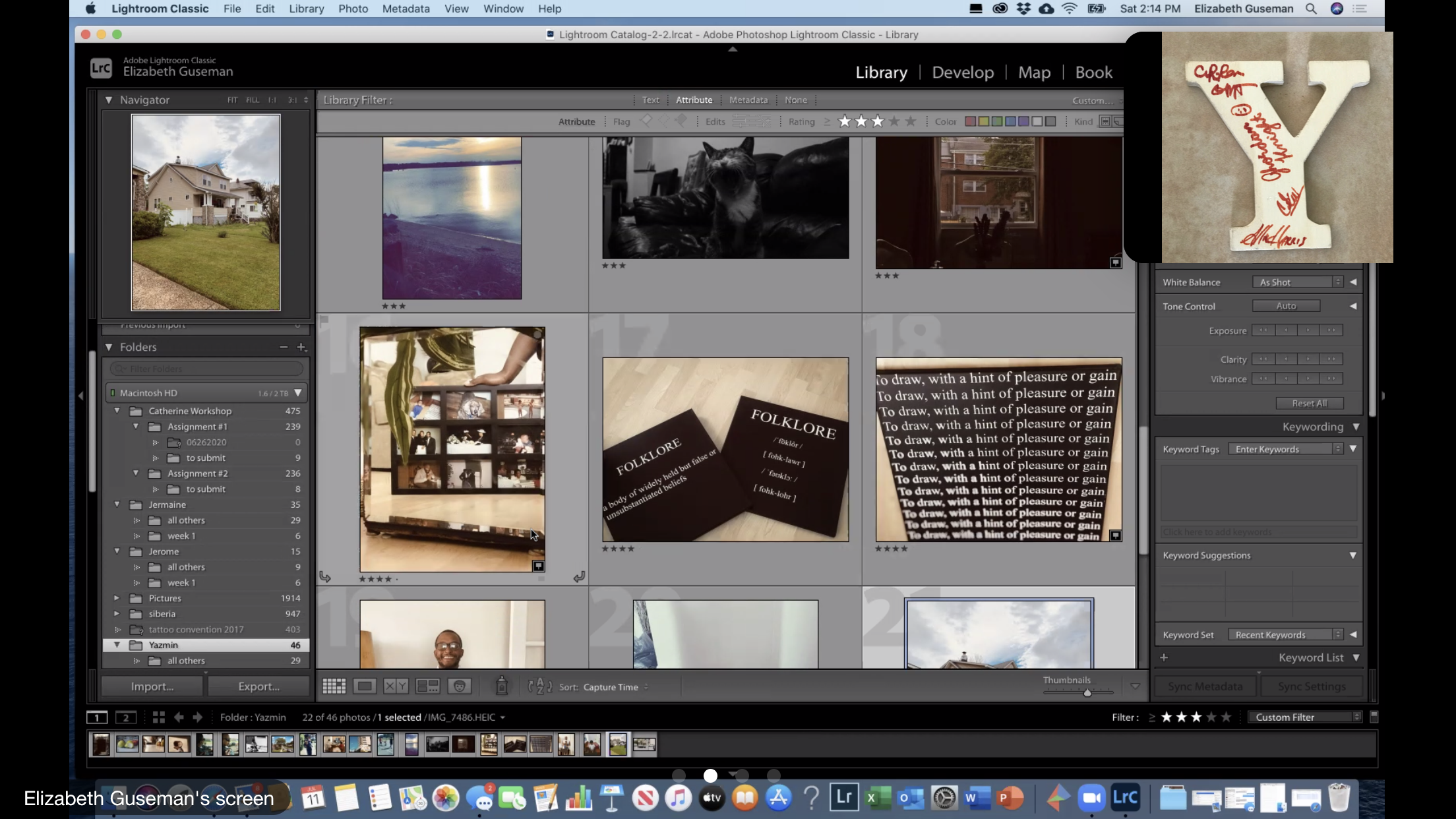Viewport: 1456px width, 819px height.
Task: Click Auto tone control button
Action: tap(1286, 306)
